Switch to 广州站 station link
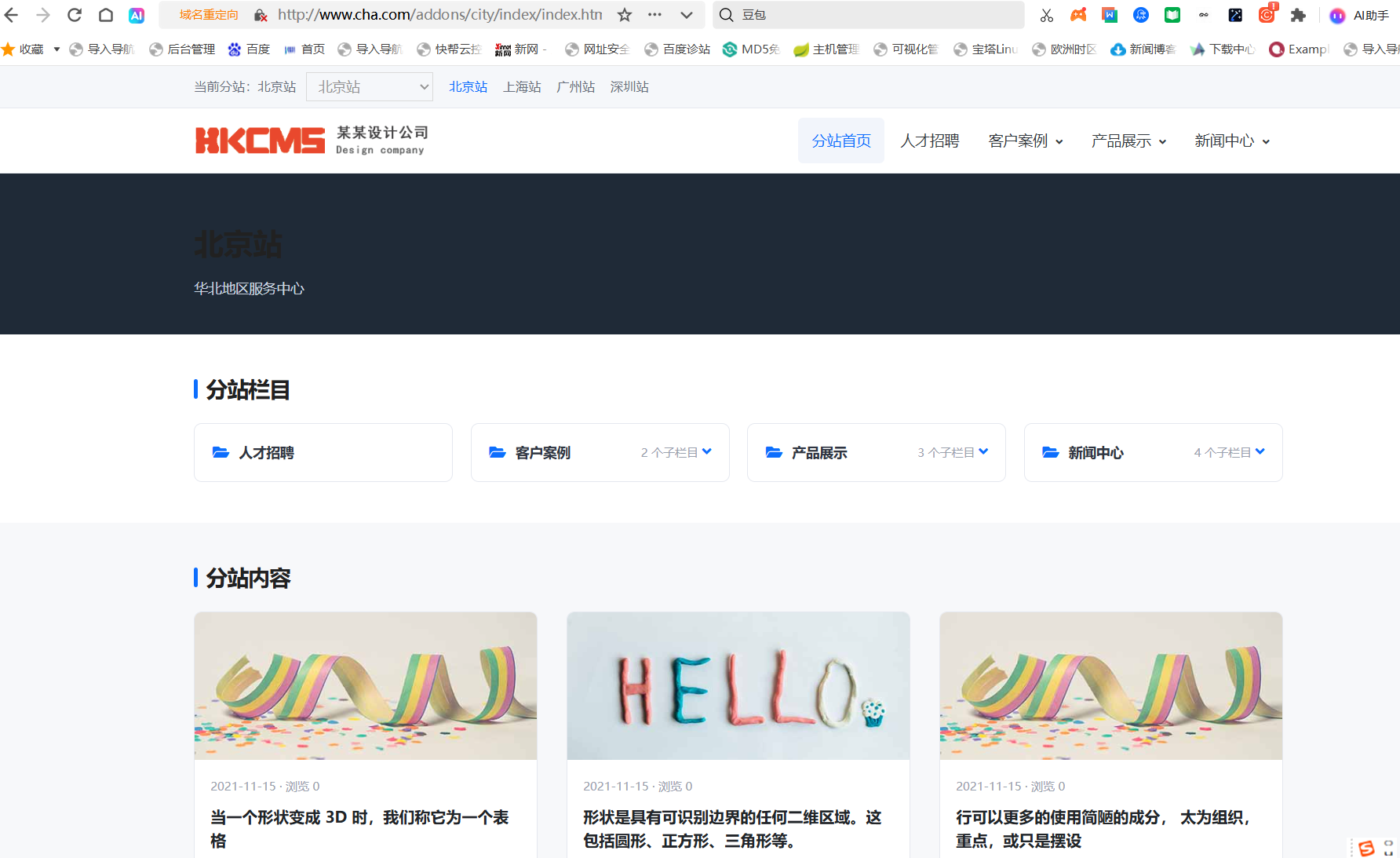1400x858 pixels. click(x=575, y=87)
